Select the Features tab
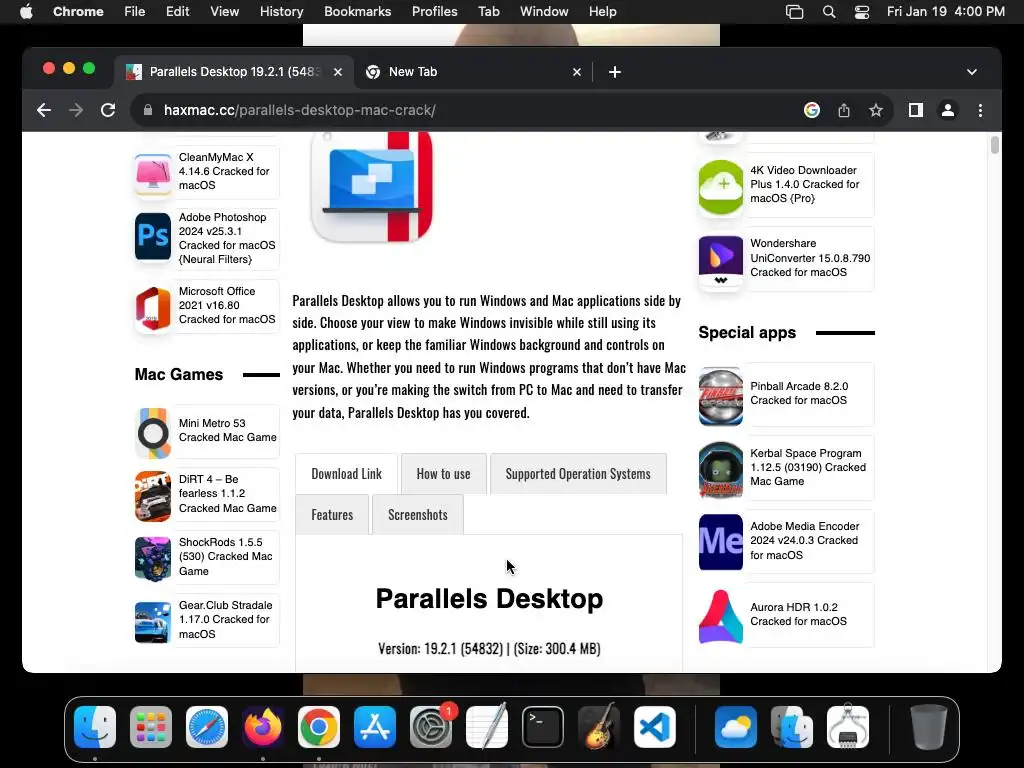Image resolution: width=1024 pixels, height=768 pixels. [332, 515]
